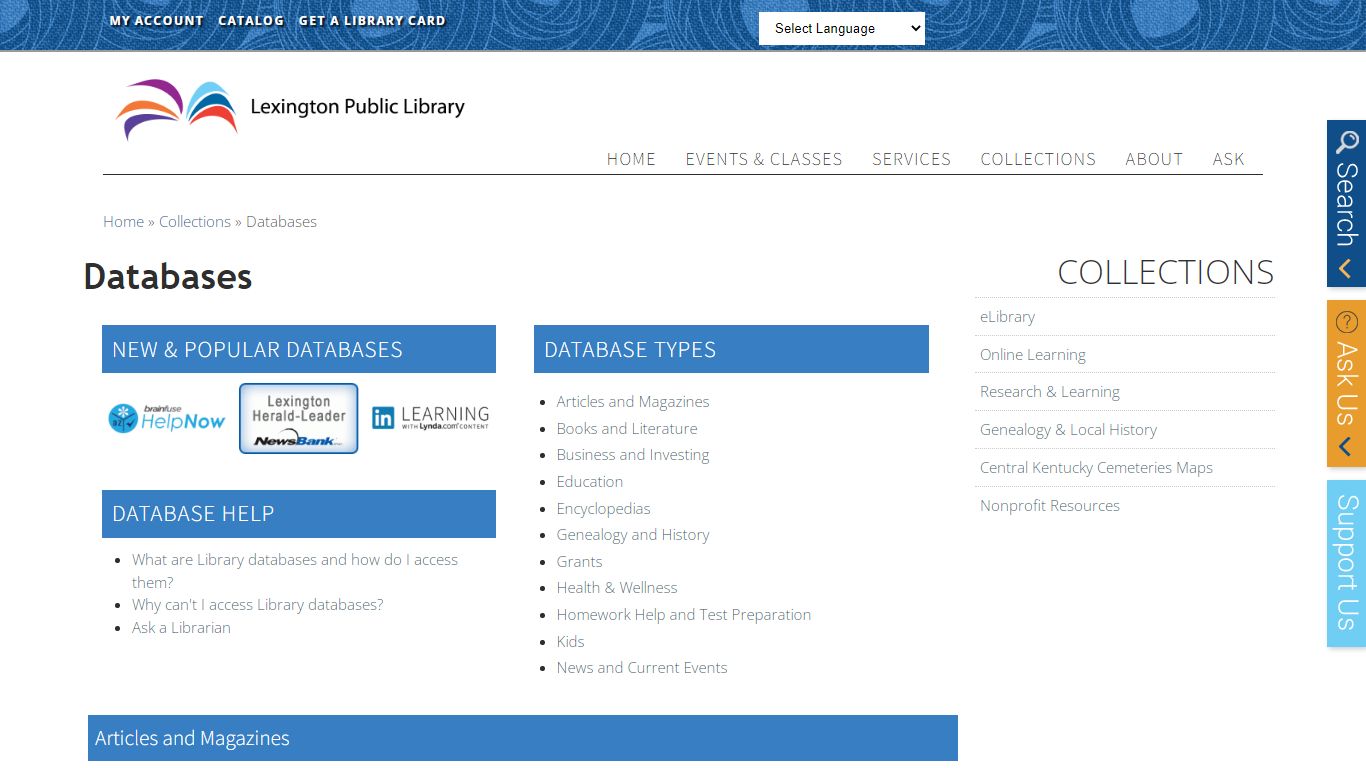Click the Home breadcrumb link
This screenshot has width=1366, height=768.
(123, 222)
